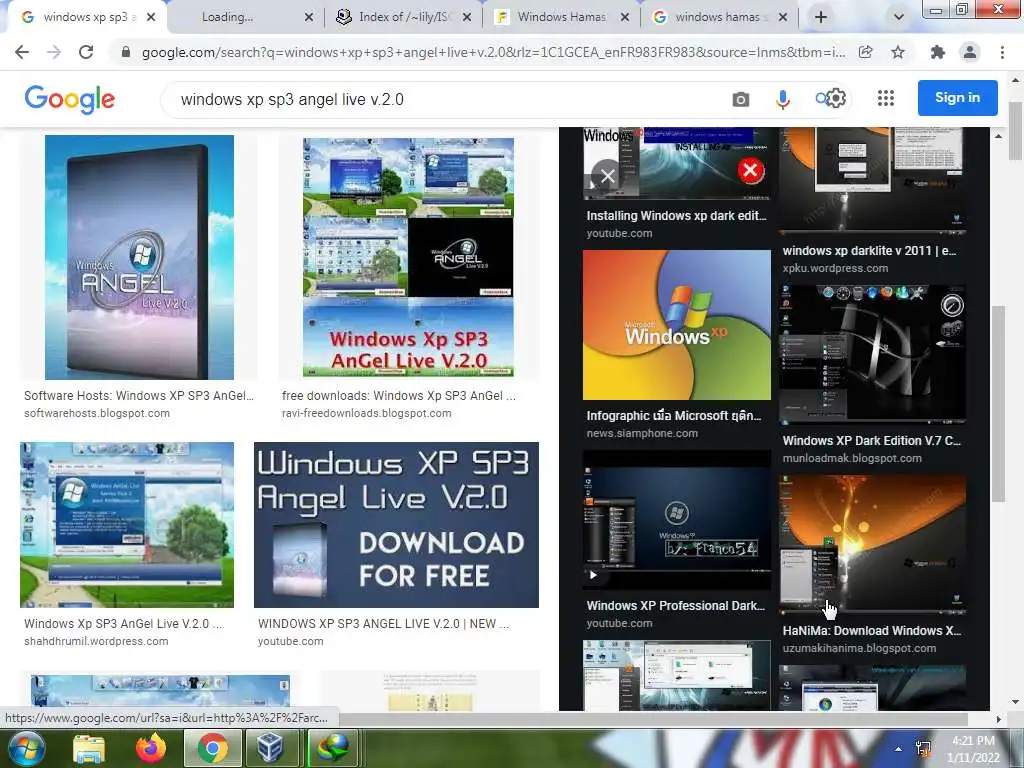Close the 'windows xp sp3' tab

[151, 17]
